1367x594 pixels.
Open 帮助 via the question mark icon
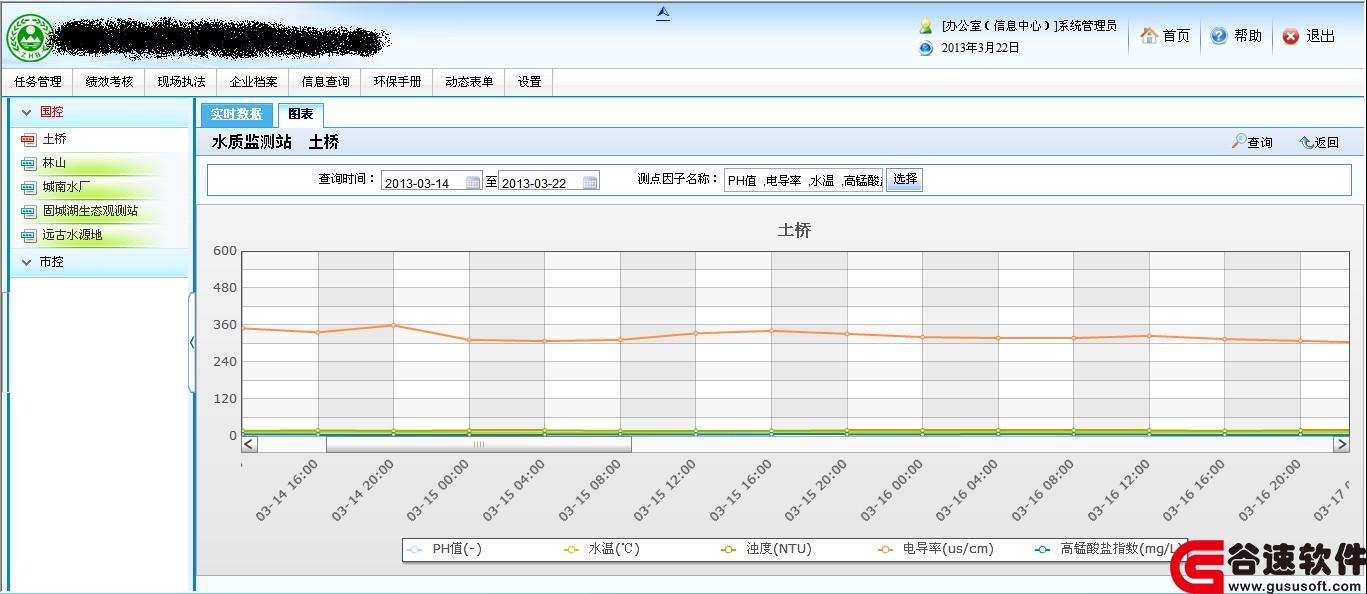[x=1219, y=36]
